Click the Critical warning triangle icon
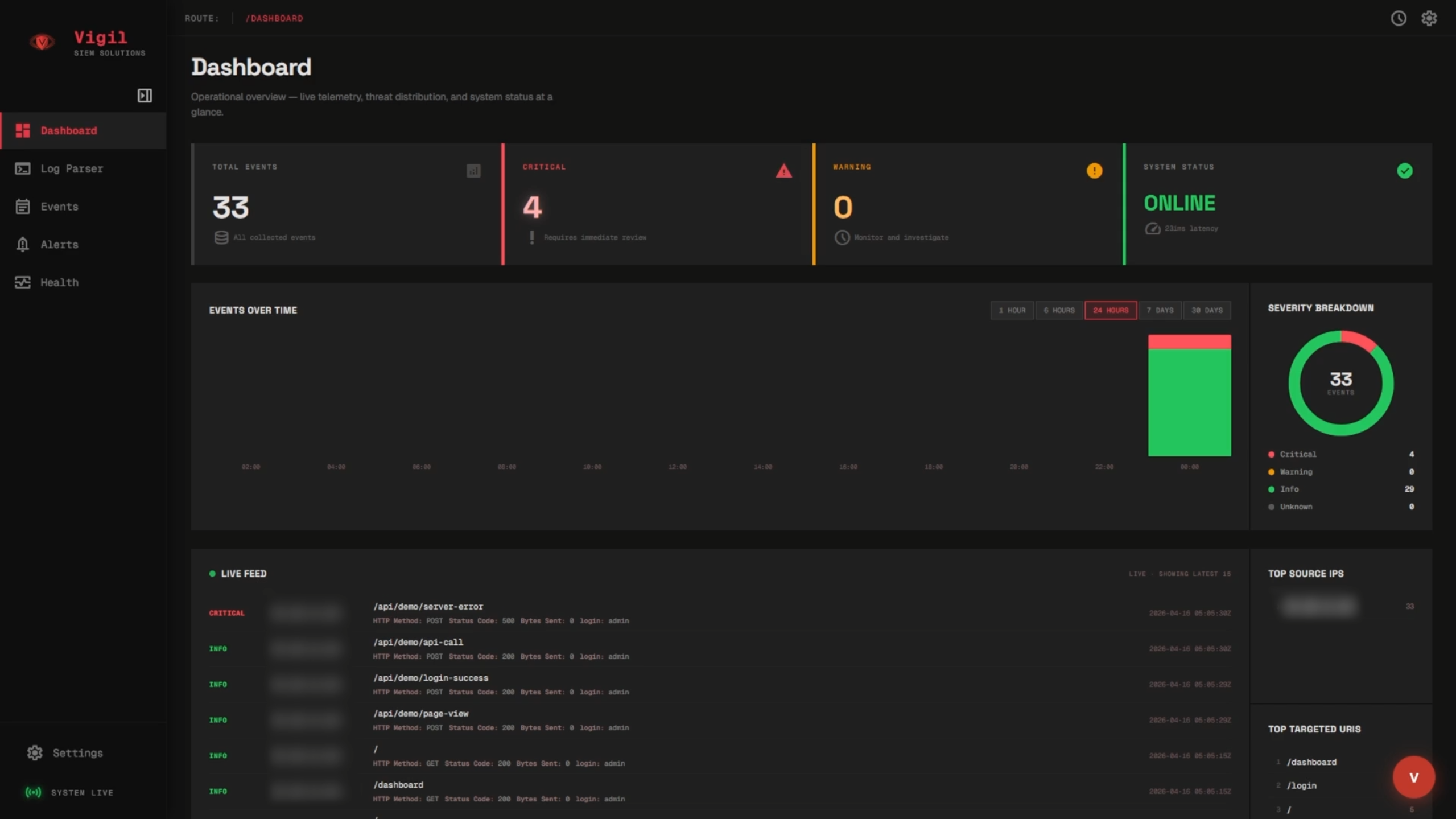1456x819 pixels. point(783,171)
